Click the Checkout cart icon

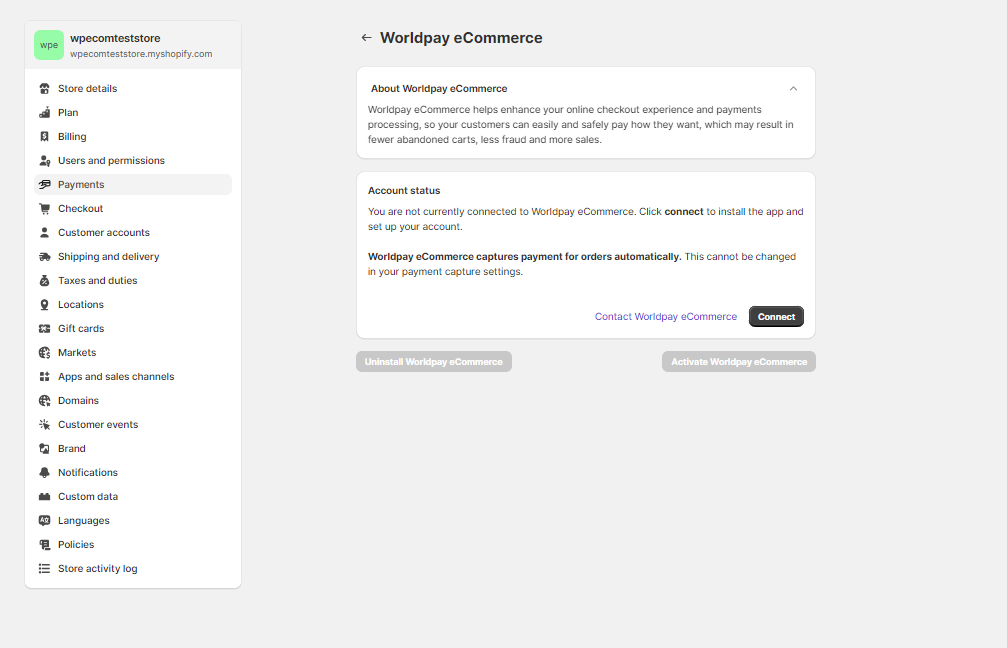(44, 209)
